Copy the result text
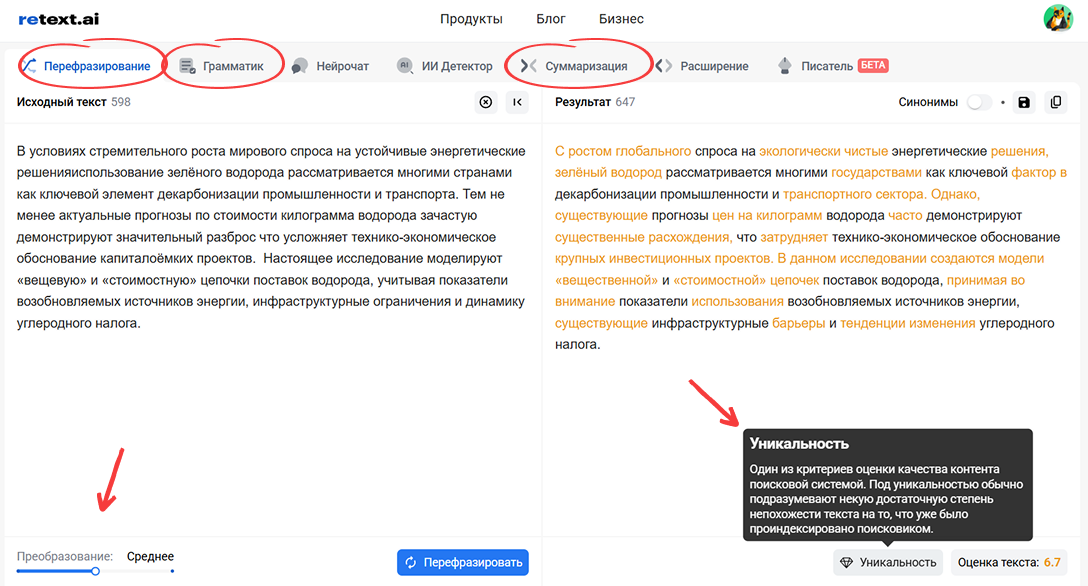This screenshot has height=586, width=1088. coord(1054,102)
